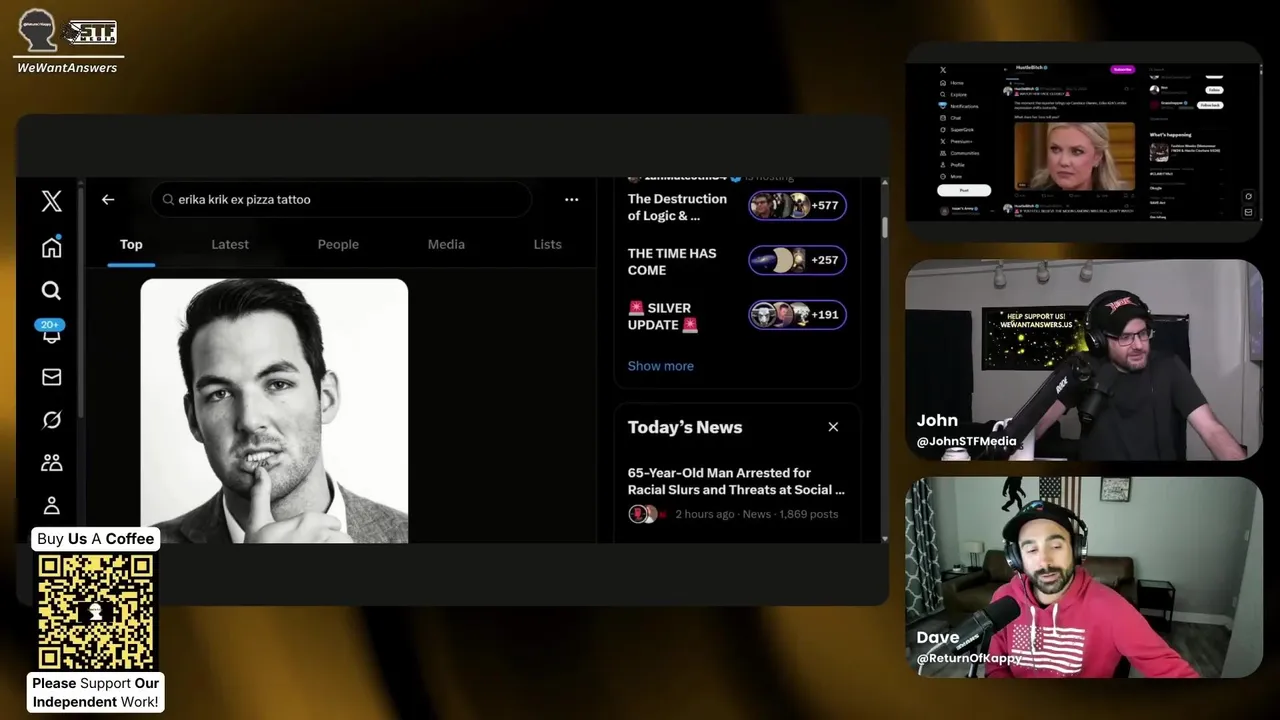Open the 'SILVER UPDATE' space
Screen dimensions: 1280x720
663,316
